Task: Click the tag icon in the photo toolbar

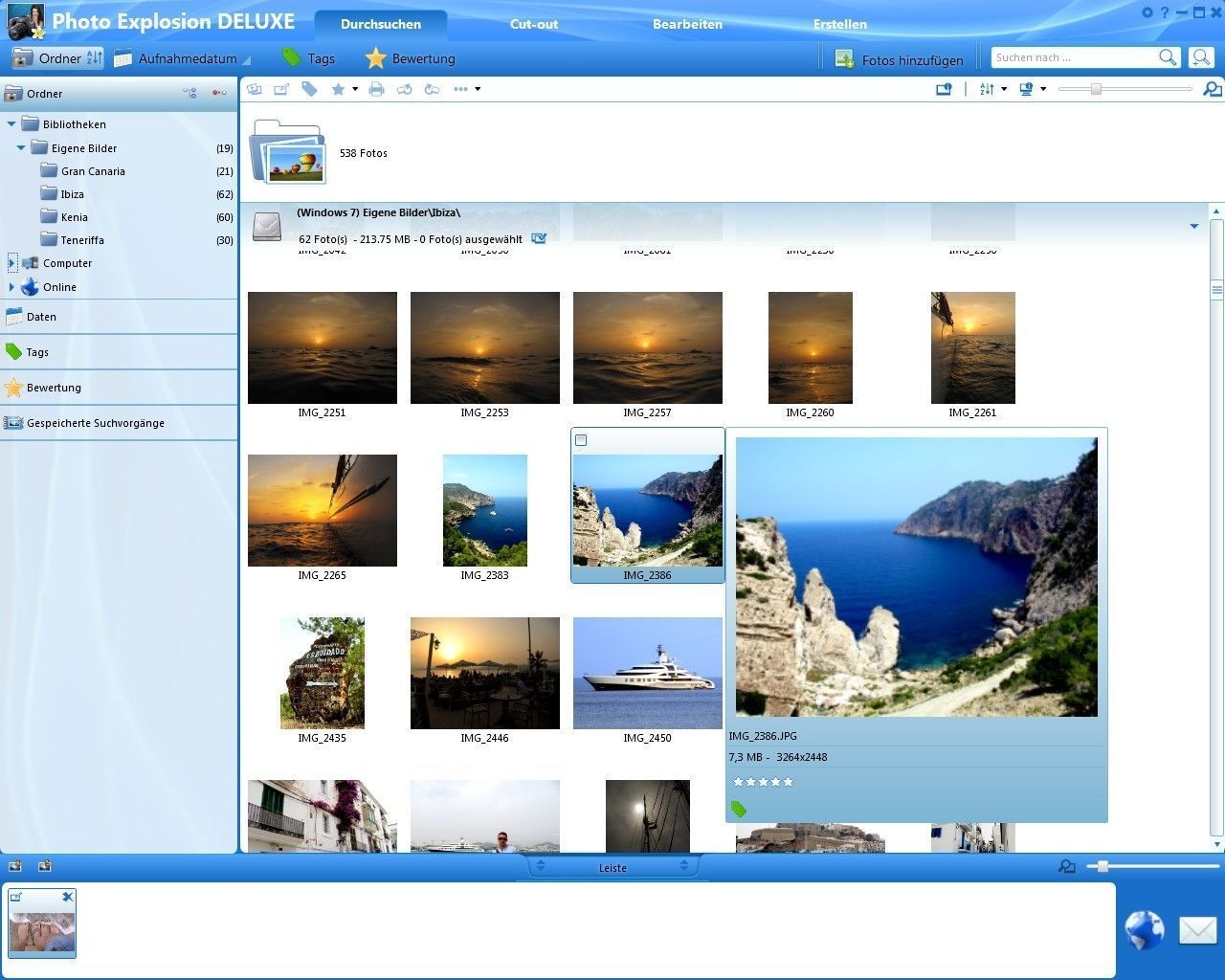Action: [309, 89]
